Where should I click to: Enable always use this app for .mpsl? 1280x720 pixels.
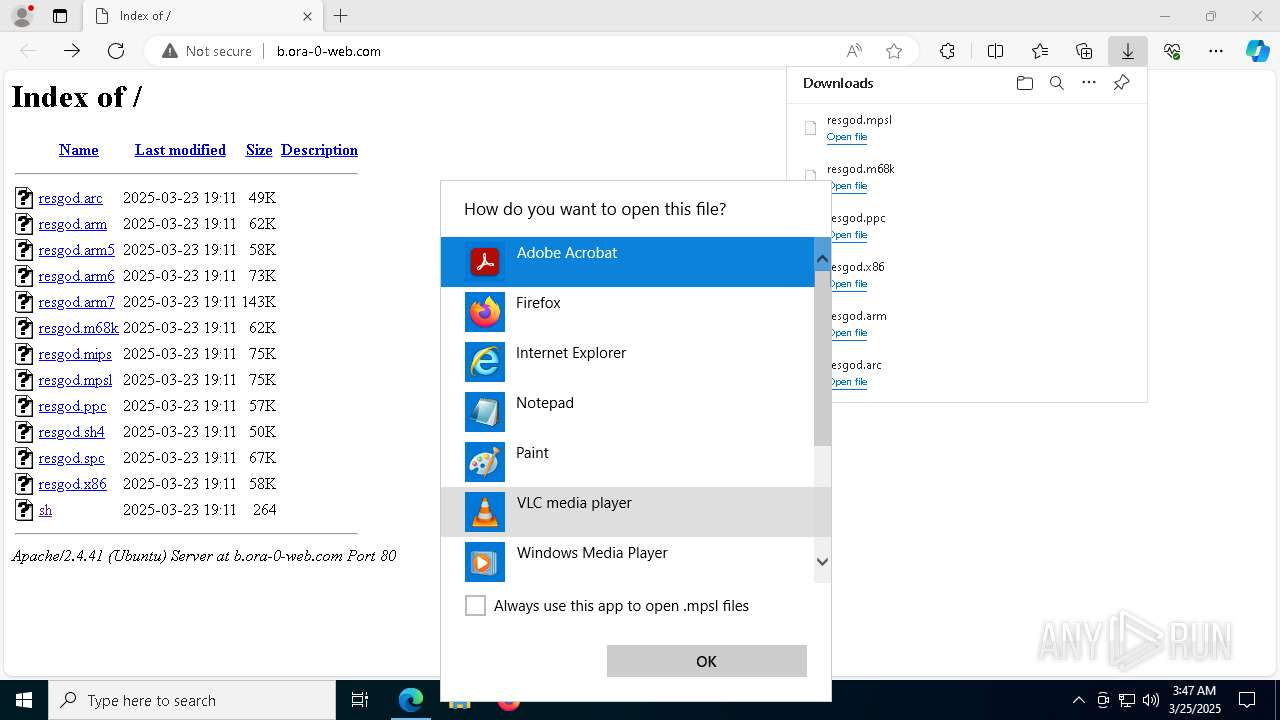tap(475, 606)
